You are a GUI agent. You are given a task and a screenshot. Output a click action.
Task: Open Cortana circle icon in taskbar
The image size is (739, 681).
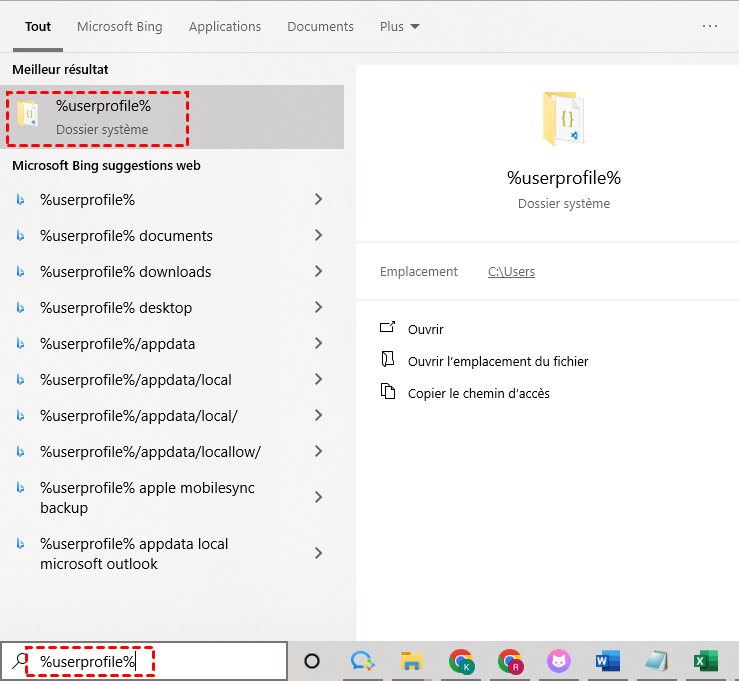[x=312, y=661]
